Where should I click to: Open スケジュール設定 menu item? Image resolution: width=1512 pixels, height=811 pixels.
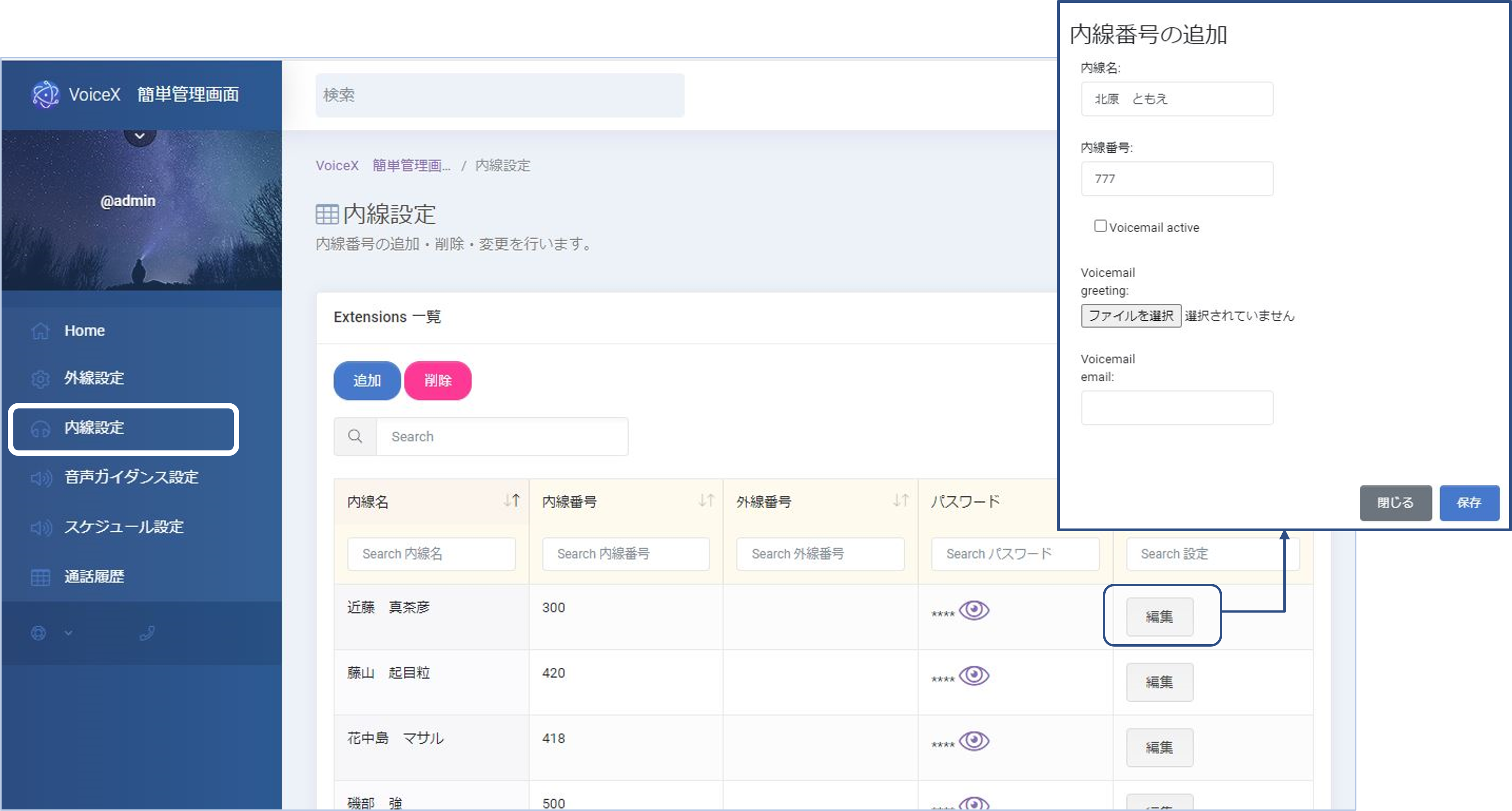pyautogui.click(x=123, y=527)
